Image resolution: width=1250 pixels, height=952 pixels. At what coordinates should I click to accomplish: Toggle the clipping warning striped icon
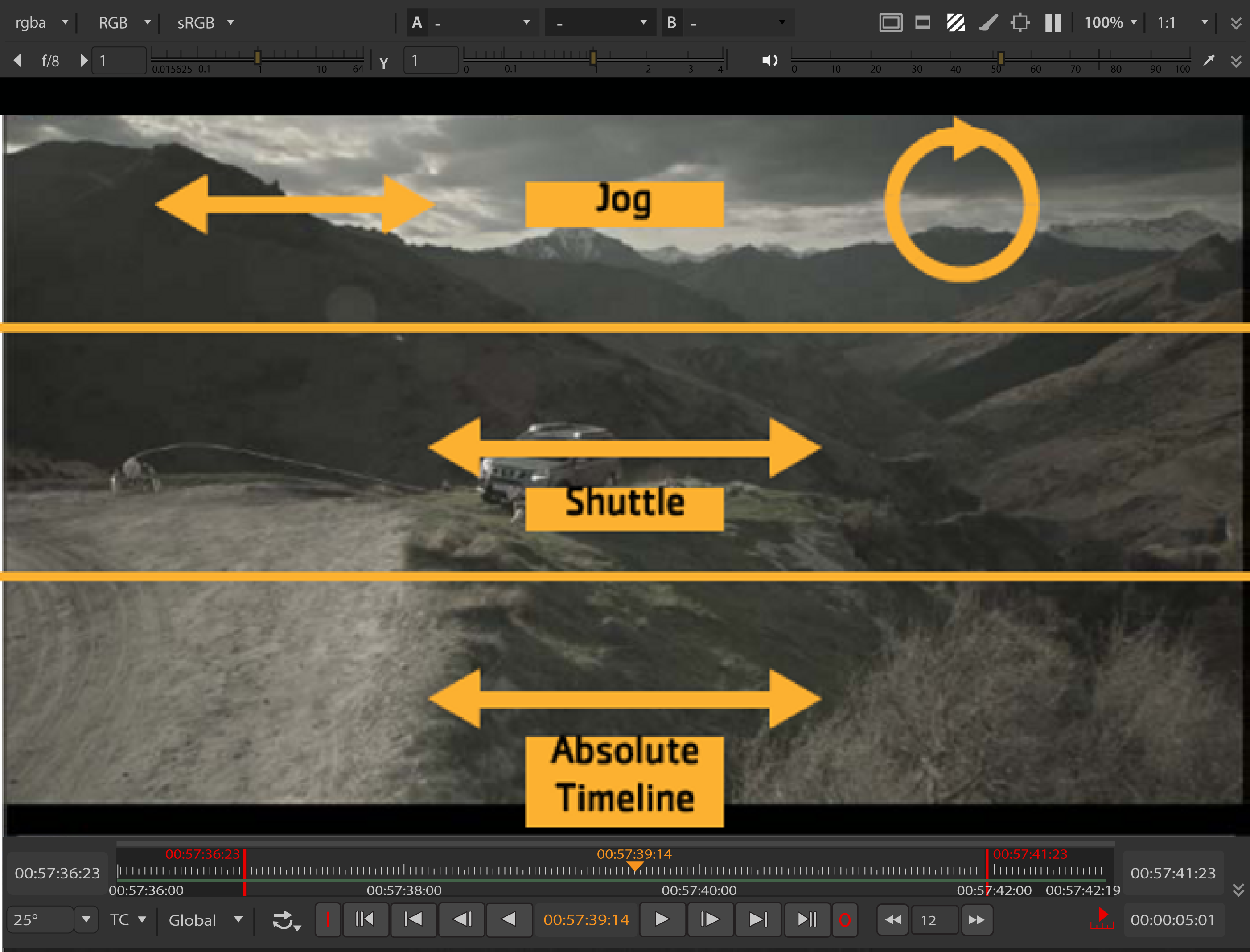pyautogui.click(x=955, y=23)
